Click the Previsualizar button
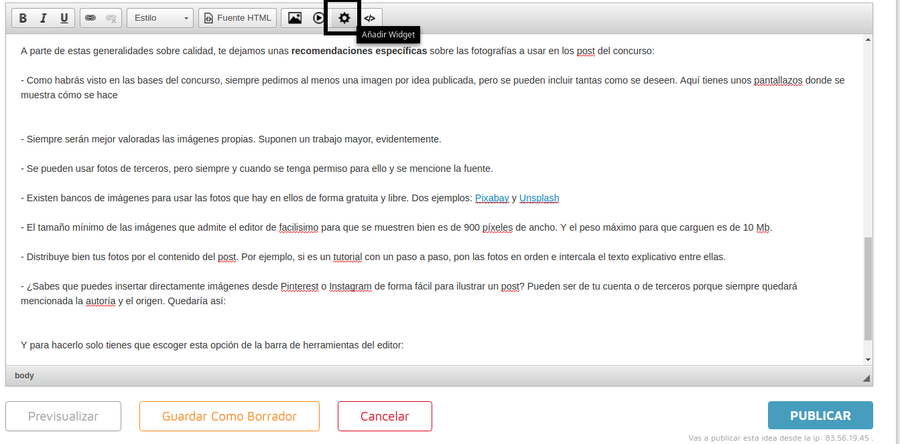 tap(63, 416)
